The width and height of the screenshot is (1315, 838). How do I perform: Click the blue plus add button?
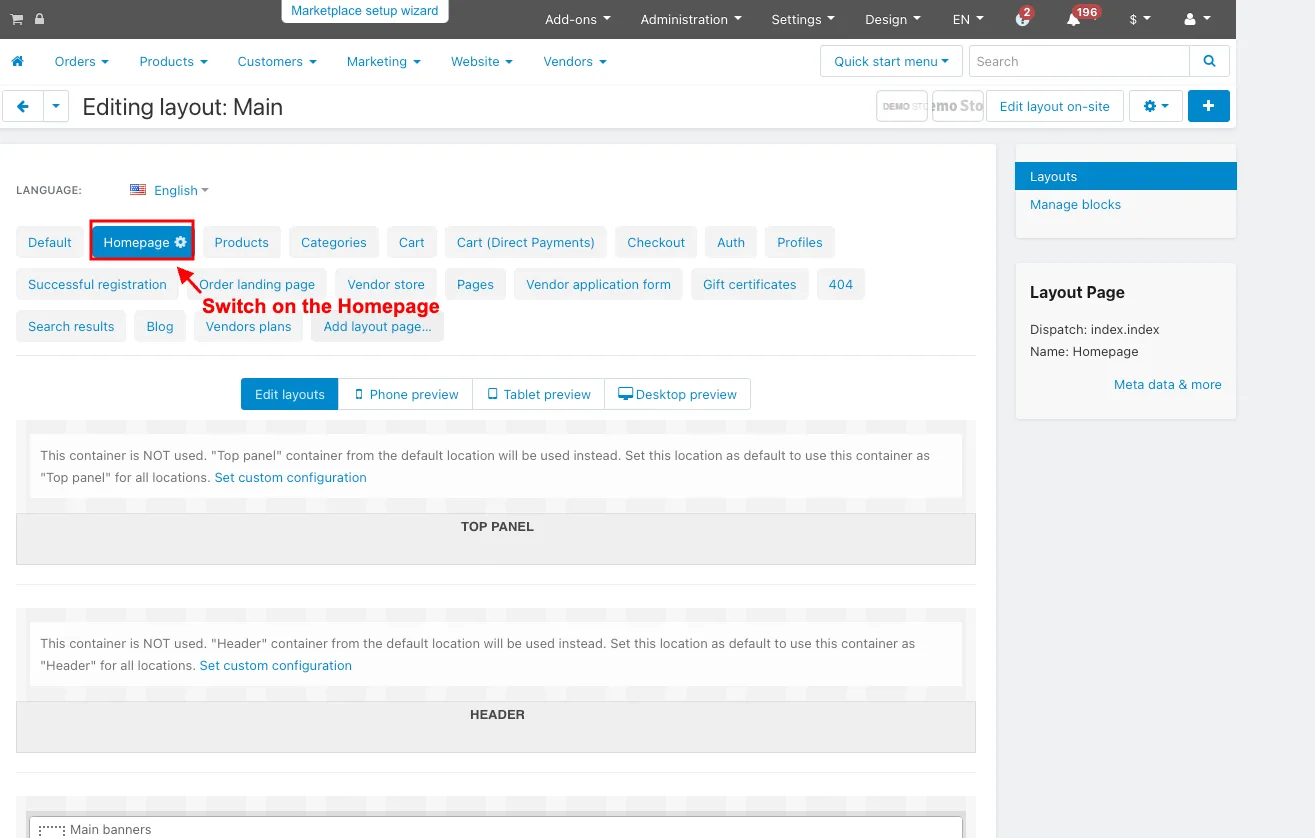1209,106
